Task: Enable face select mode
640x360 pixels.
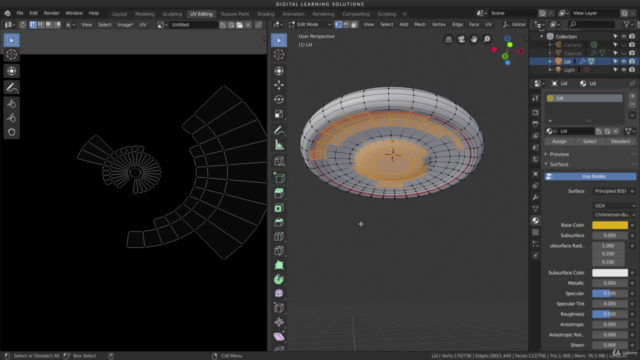Action: [354, 24]
